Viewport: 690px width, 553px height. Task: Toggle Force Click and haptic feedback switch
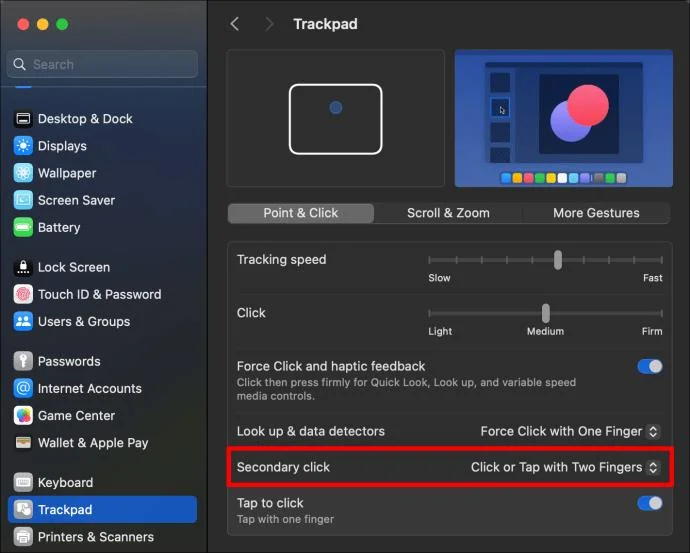(650, 366)
